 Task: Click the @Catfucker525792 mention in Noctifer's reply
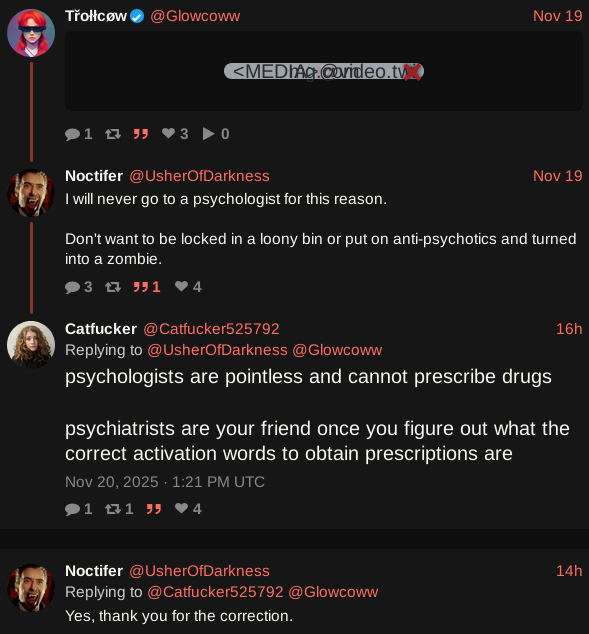[215, 592]
